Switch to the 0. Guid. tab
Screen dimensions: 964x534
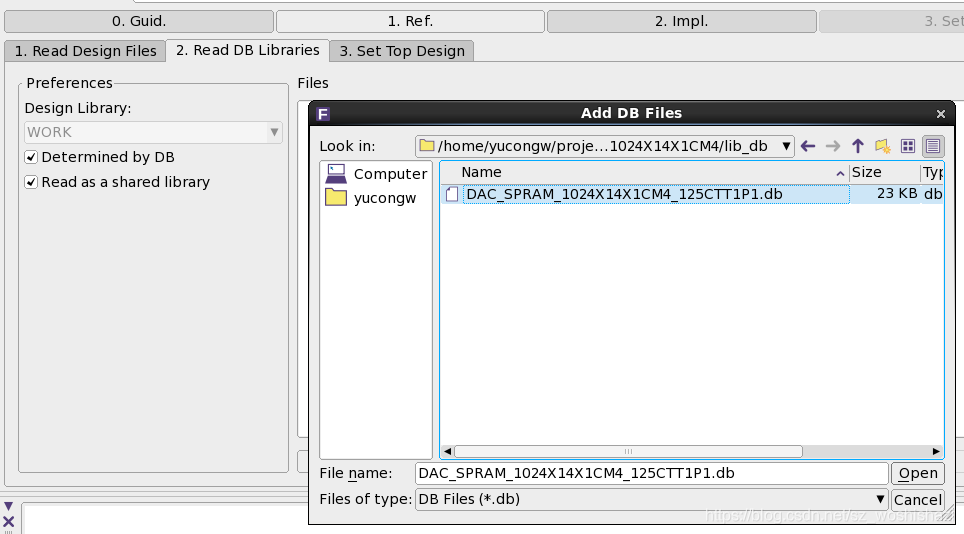coord(139,22)
